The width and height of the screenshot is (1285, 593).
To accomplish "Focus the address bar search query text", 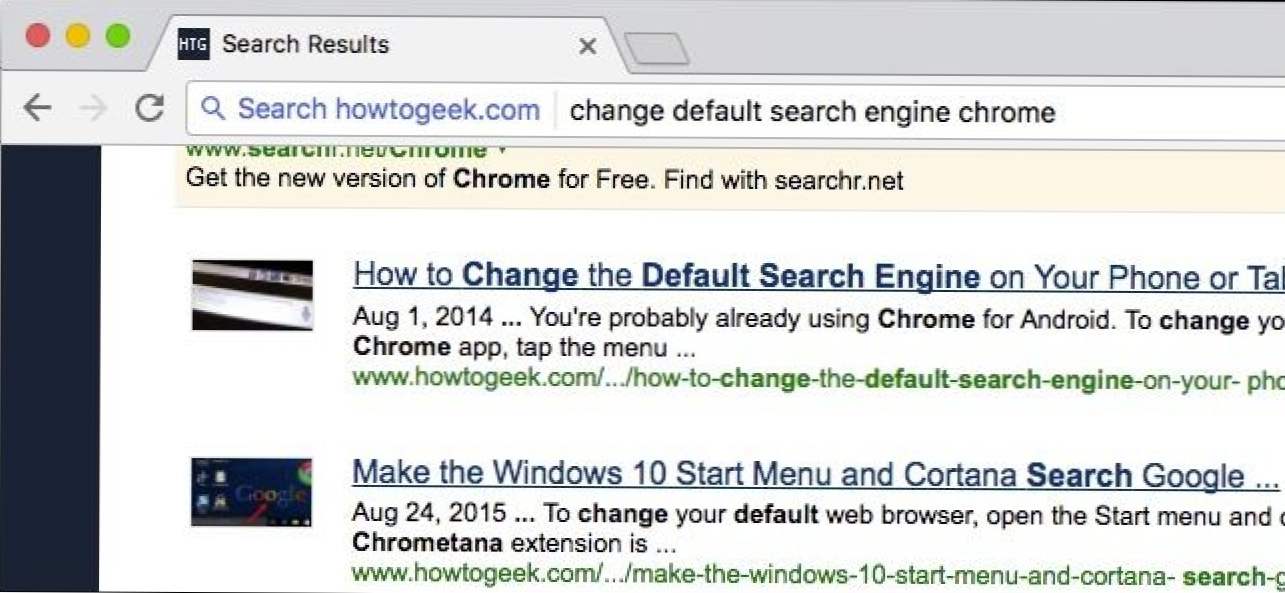I will coord(812,111).
